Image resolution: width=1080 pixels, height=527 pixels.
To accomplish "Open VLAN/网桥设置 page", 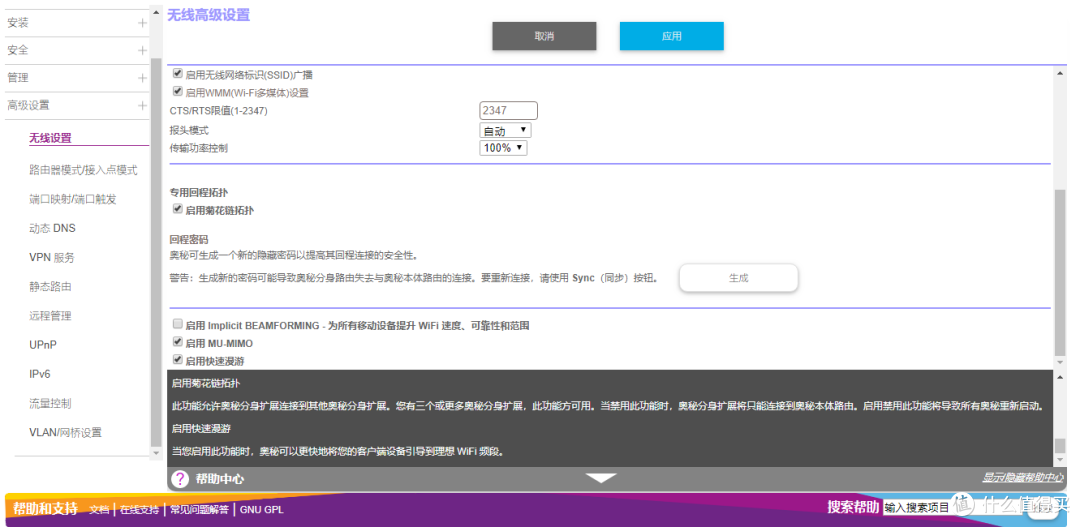I will click(65, 432).
